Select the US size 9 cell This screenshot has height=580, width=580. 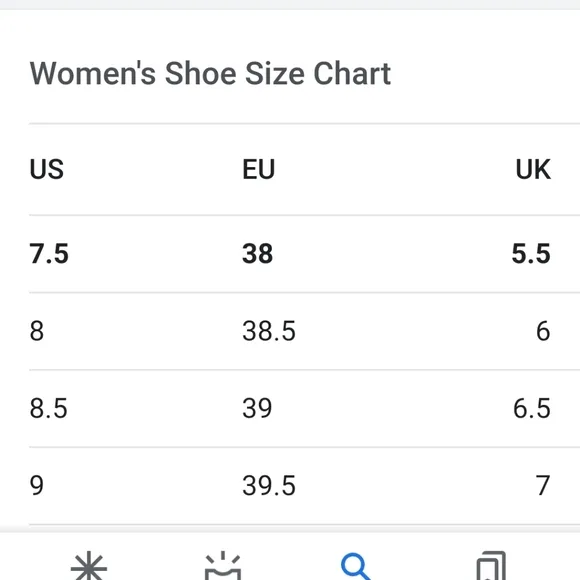click(37, 485)
